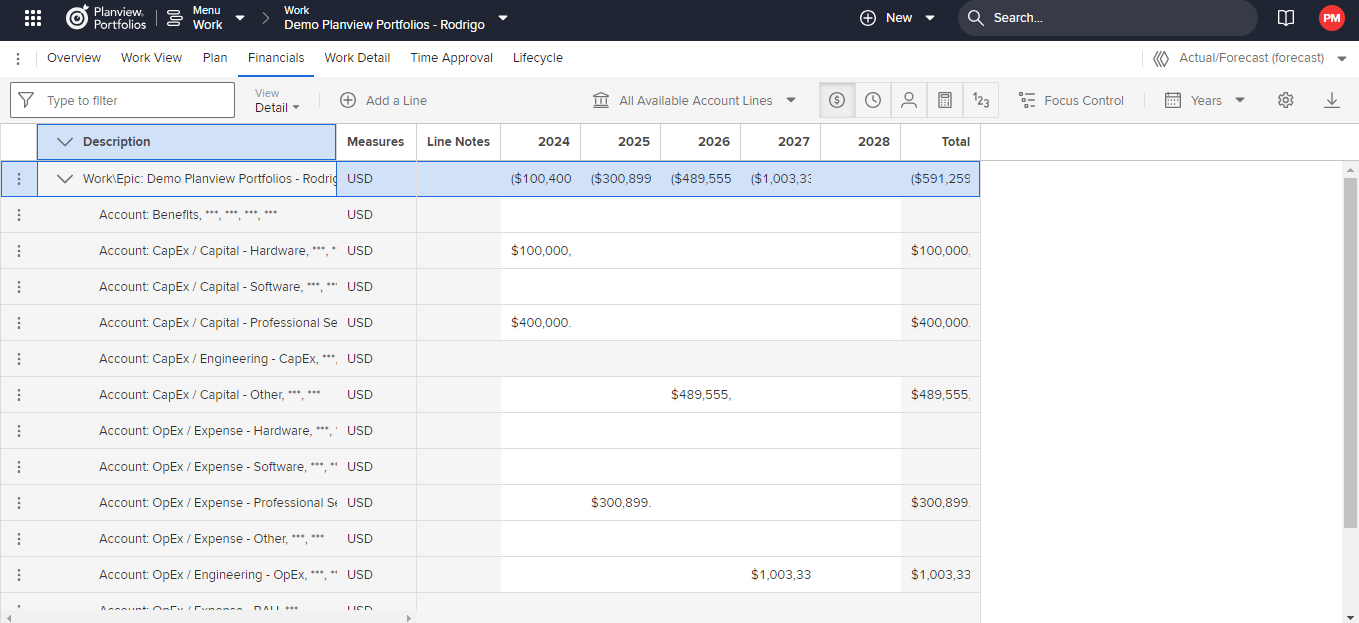Open the Menu Work dropdown

coord(205,18)
